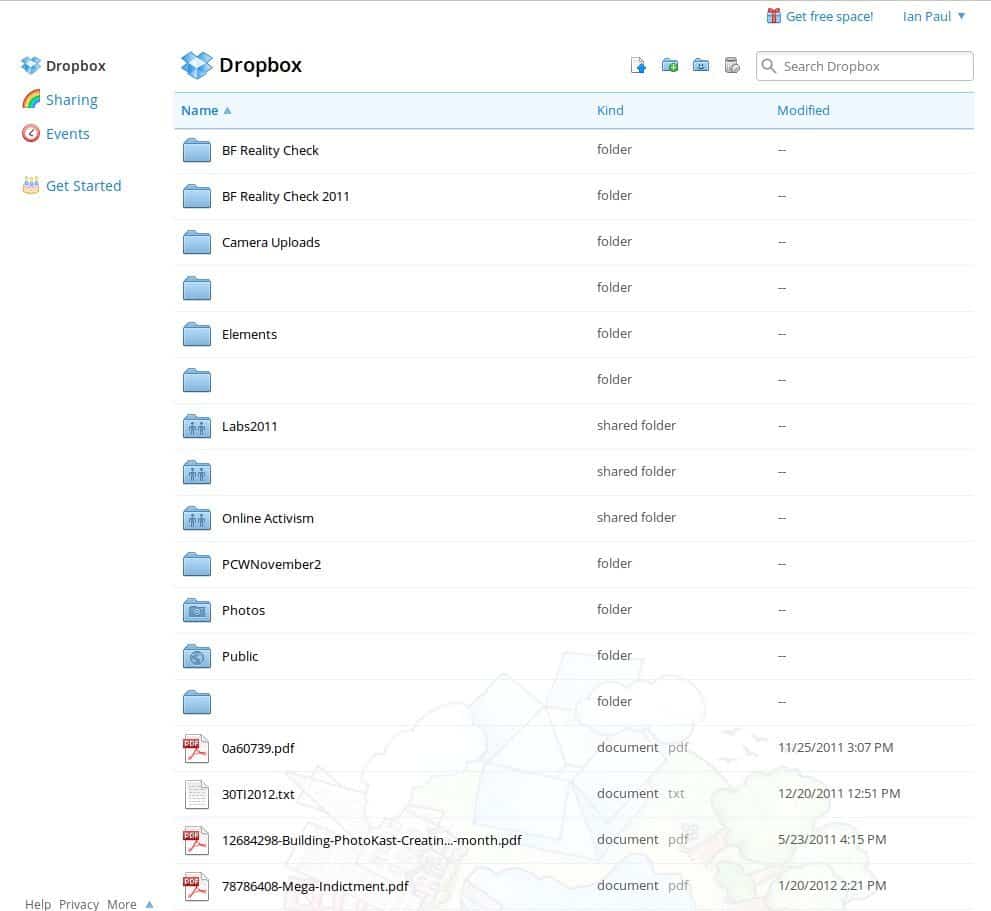This screenshot has width=991, height=911.
Task: Click the Dropbox logo in the page header
Action: [197, 65]
